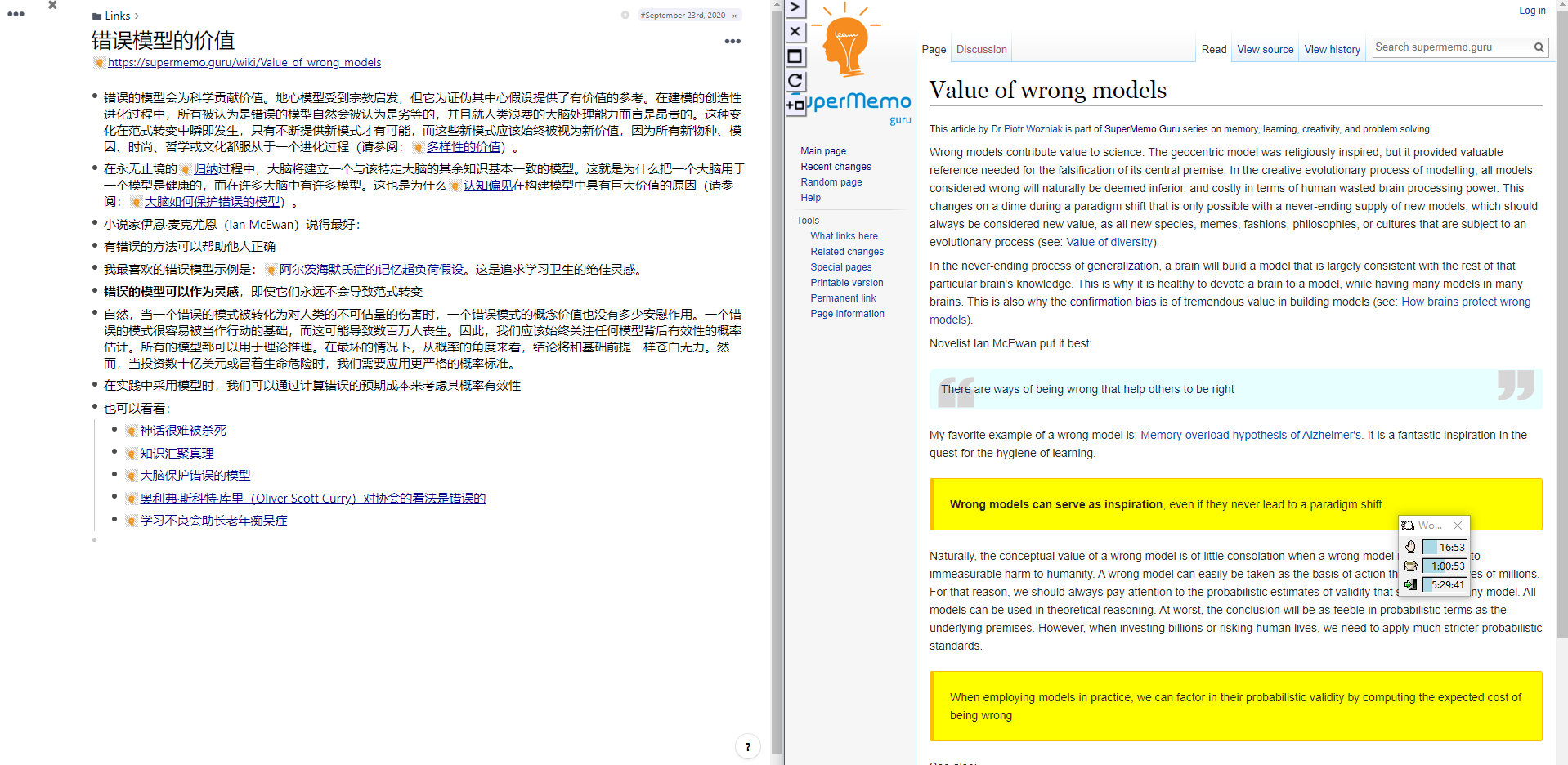The width and height of the screenshot is (1568, 765).
Task: Click the coffee cup icon in timer widget
Action: 1410,566
